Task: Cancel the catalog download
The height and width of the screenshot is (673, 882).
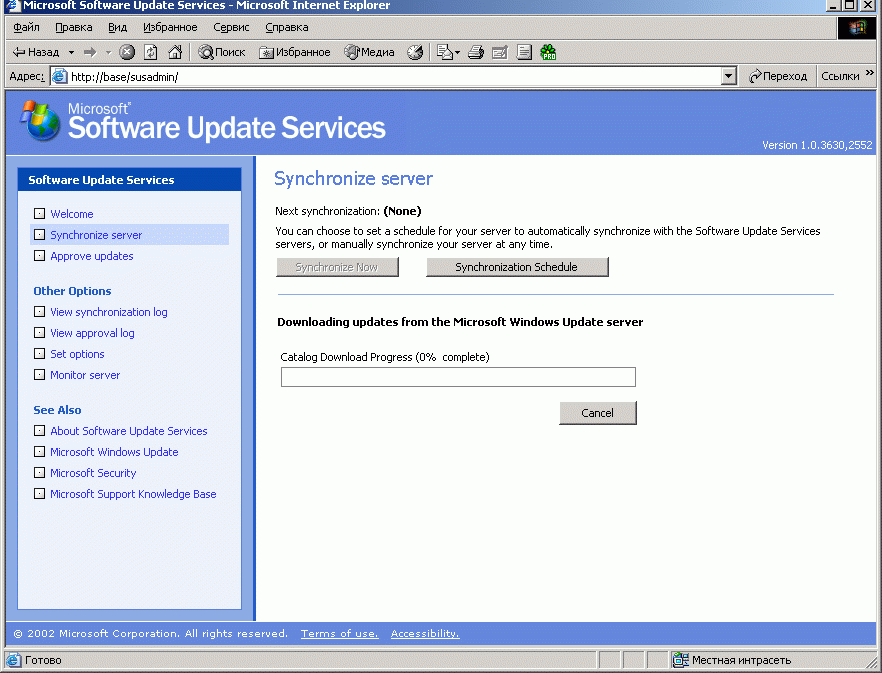Action: click(x=597, y=413)
